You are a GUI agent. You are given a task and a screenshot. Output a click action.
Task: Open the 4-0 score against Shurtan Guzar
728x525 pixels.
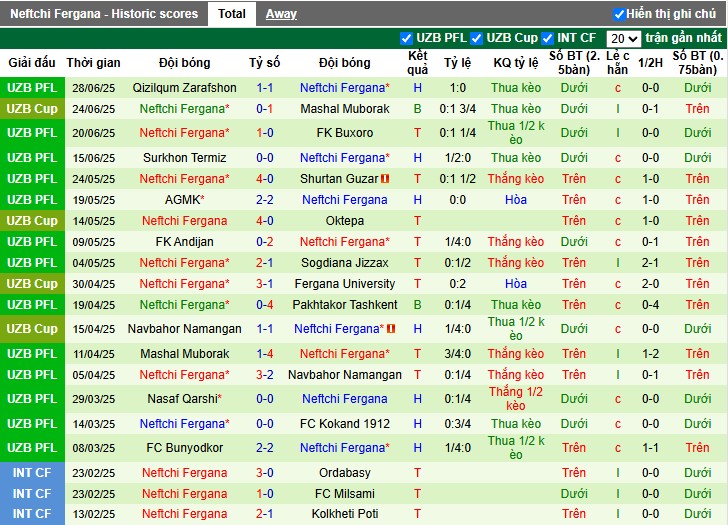265,179
